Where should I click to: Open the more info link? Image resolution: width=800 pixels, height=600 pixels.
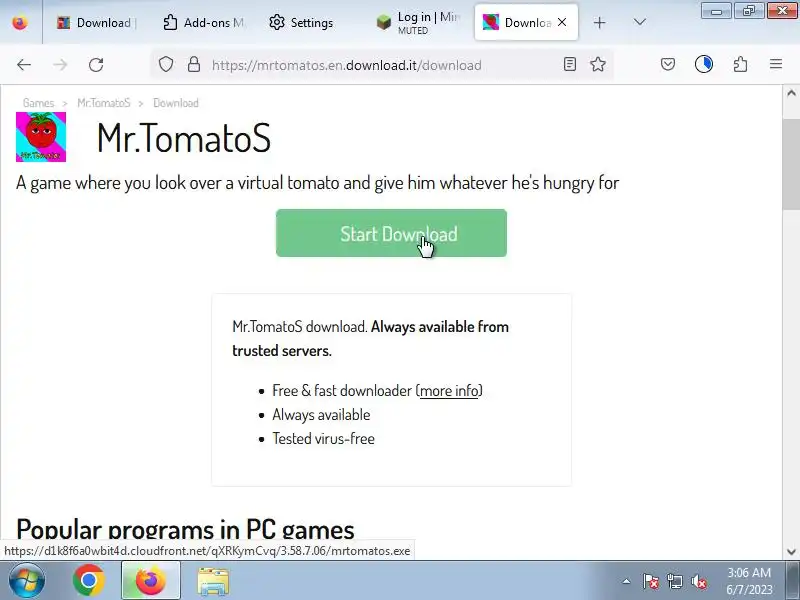tap(449, 391)
